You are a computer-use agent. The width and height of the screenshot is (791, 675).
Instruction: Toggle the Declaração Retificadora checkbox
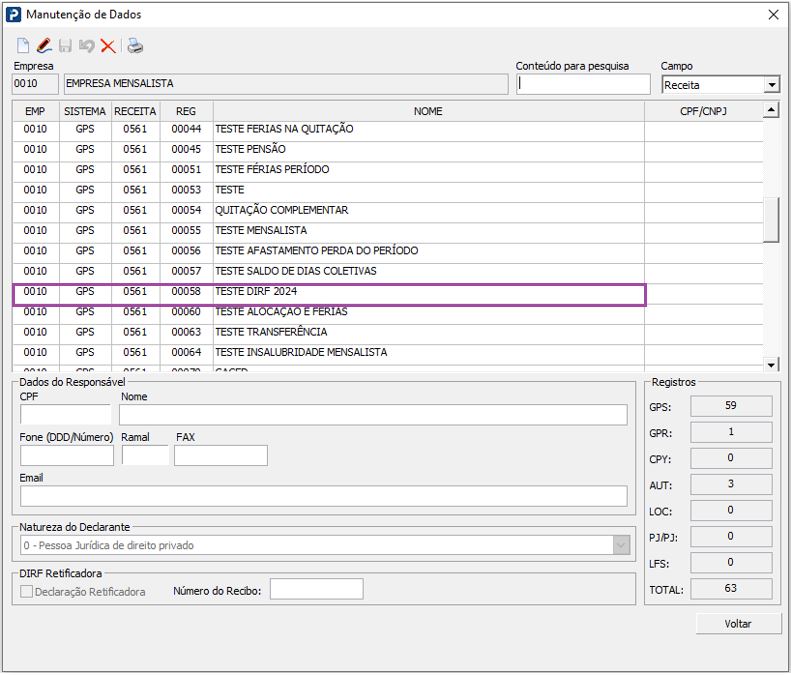click(x=27, y=591)
